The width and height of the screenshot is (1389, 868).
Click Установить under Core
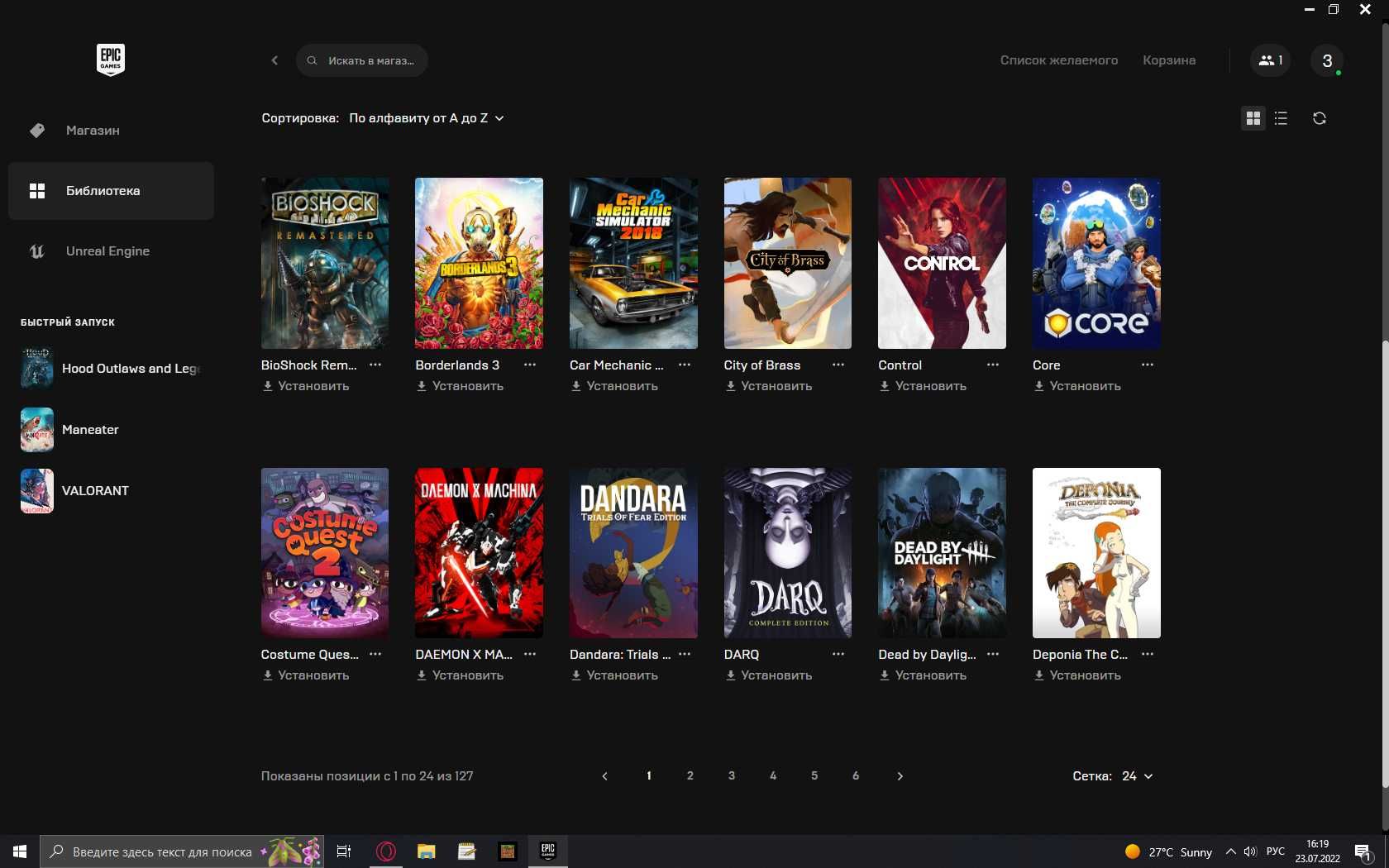pos(1077,386)
